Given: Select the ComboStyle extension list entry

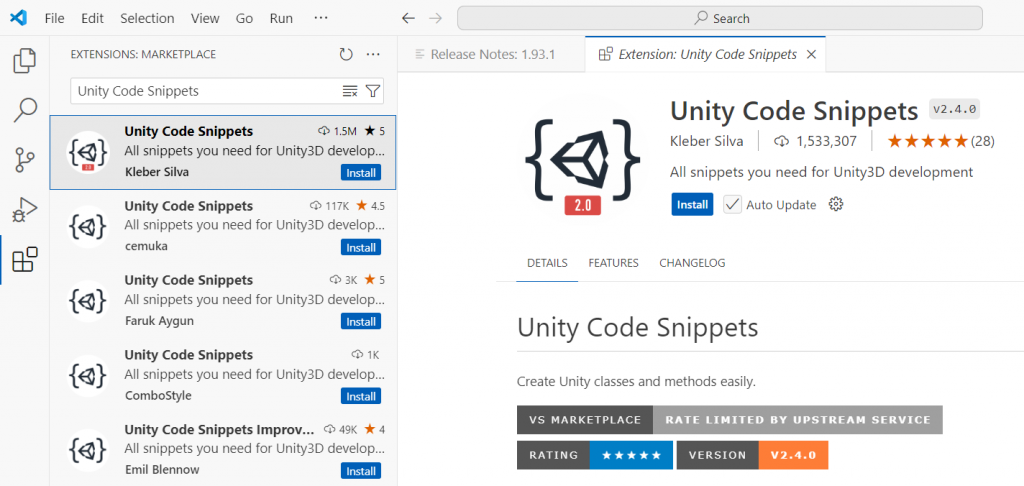Looking at the screenshot, I should pyautogui.click(x=223, y=376).
